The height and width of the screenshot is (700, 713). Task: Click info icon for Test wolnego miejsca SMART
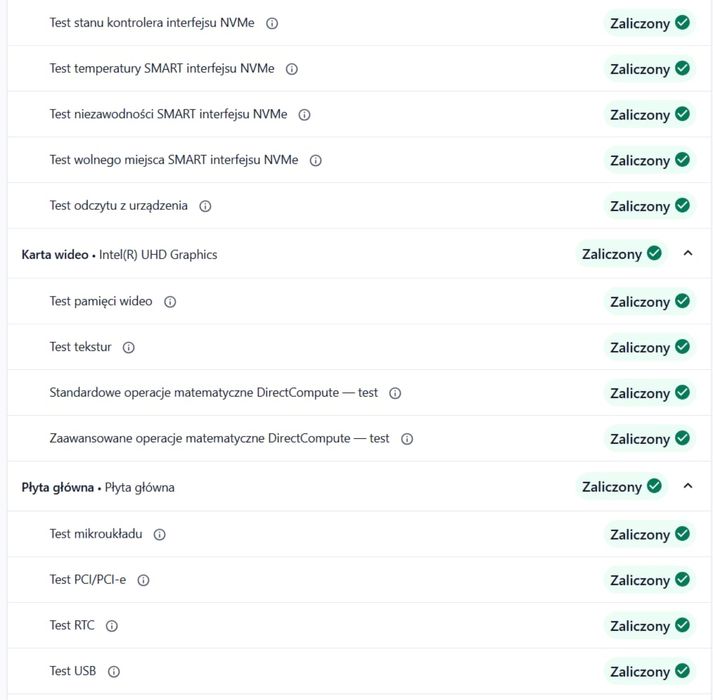click(x=315, y=160)
